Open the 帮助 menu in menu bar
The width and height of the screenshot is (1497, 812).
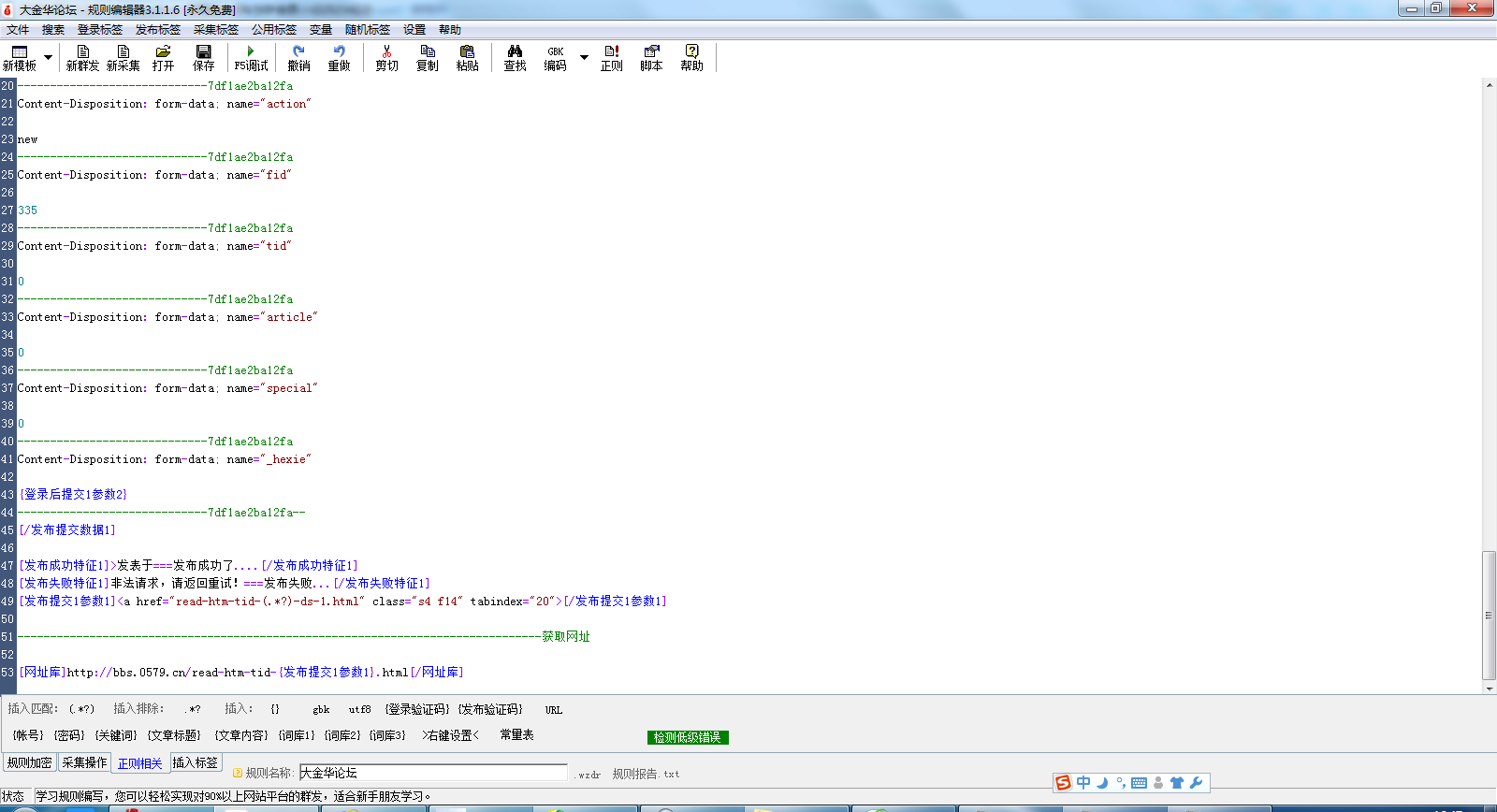click(450, 30)
